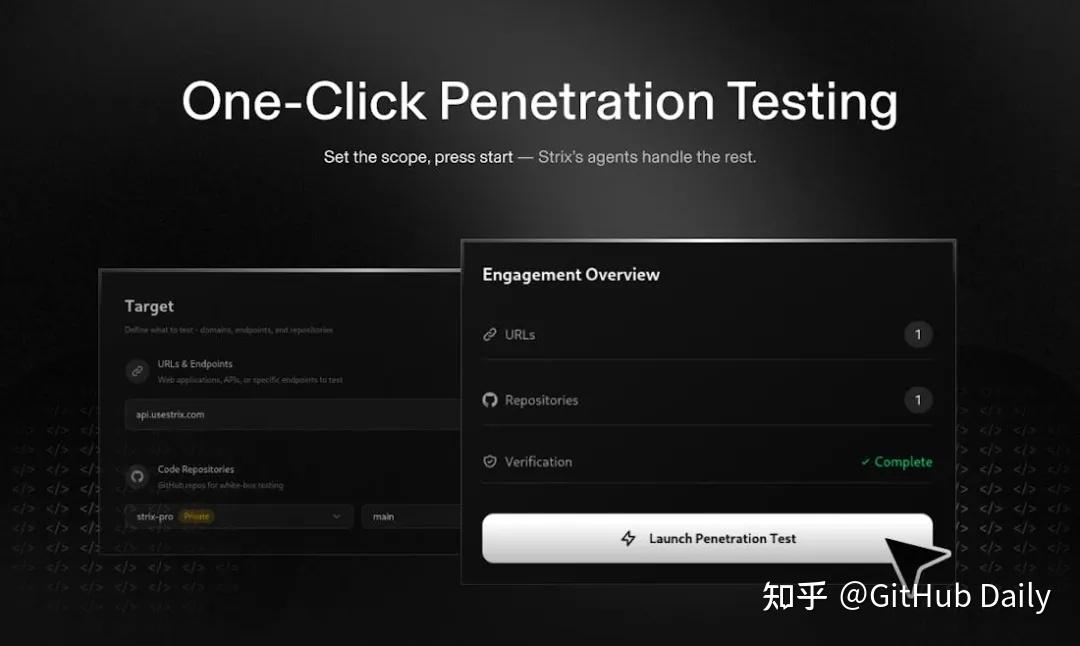Click the green Complete status text

pyautogui.click(x=903, y=462)
